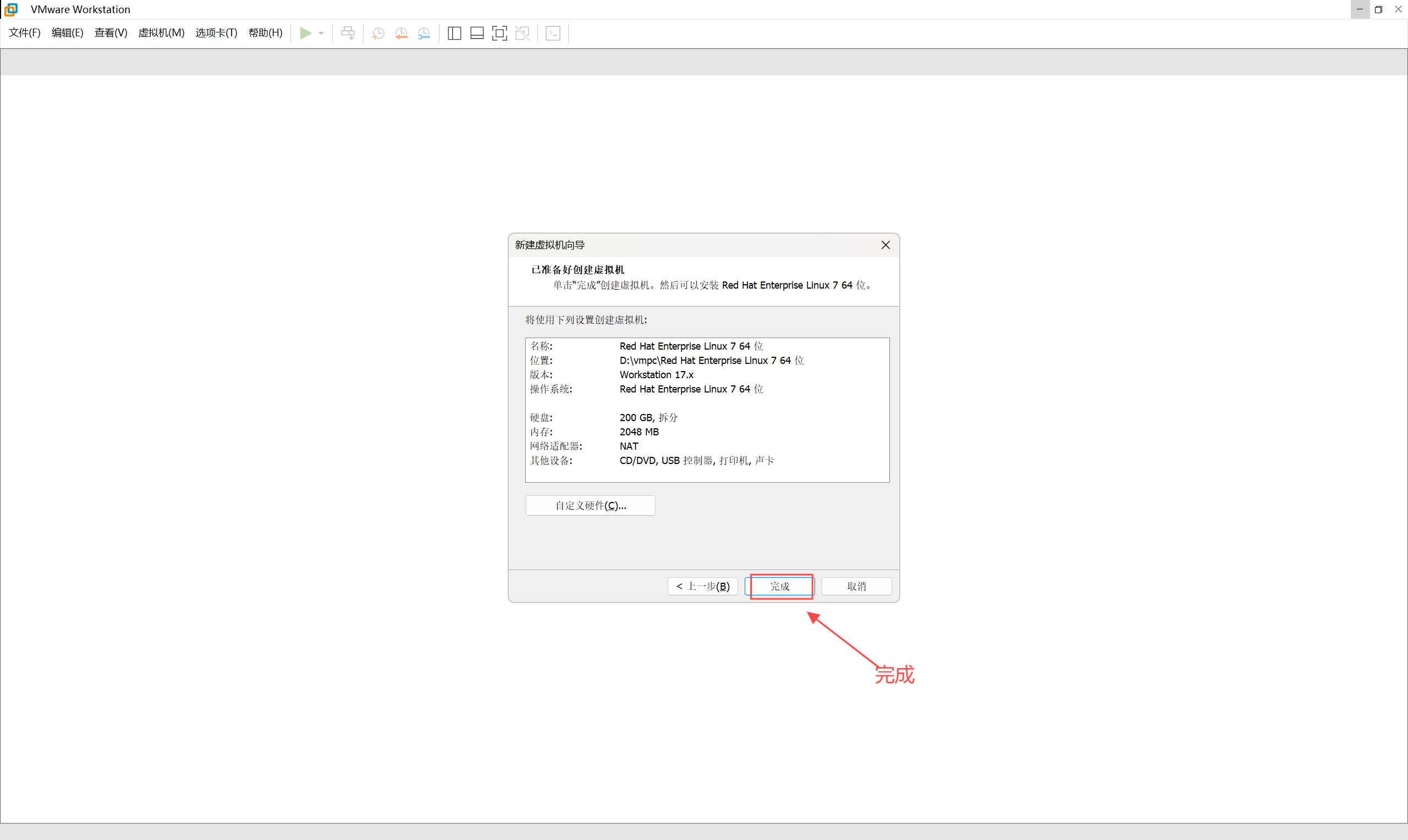The height and width of the screenshot is (840, 1408).
Task: Open the 选项卡(T) menu
Action: point(216,33)
